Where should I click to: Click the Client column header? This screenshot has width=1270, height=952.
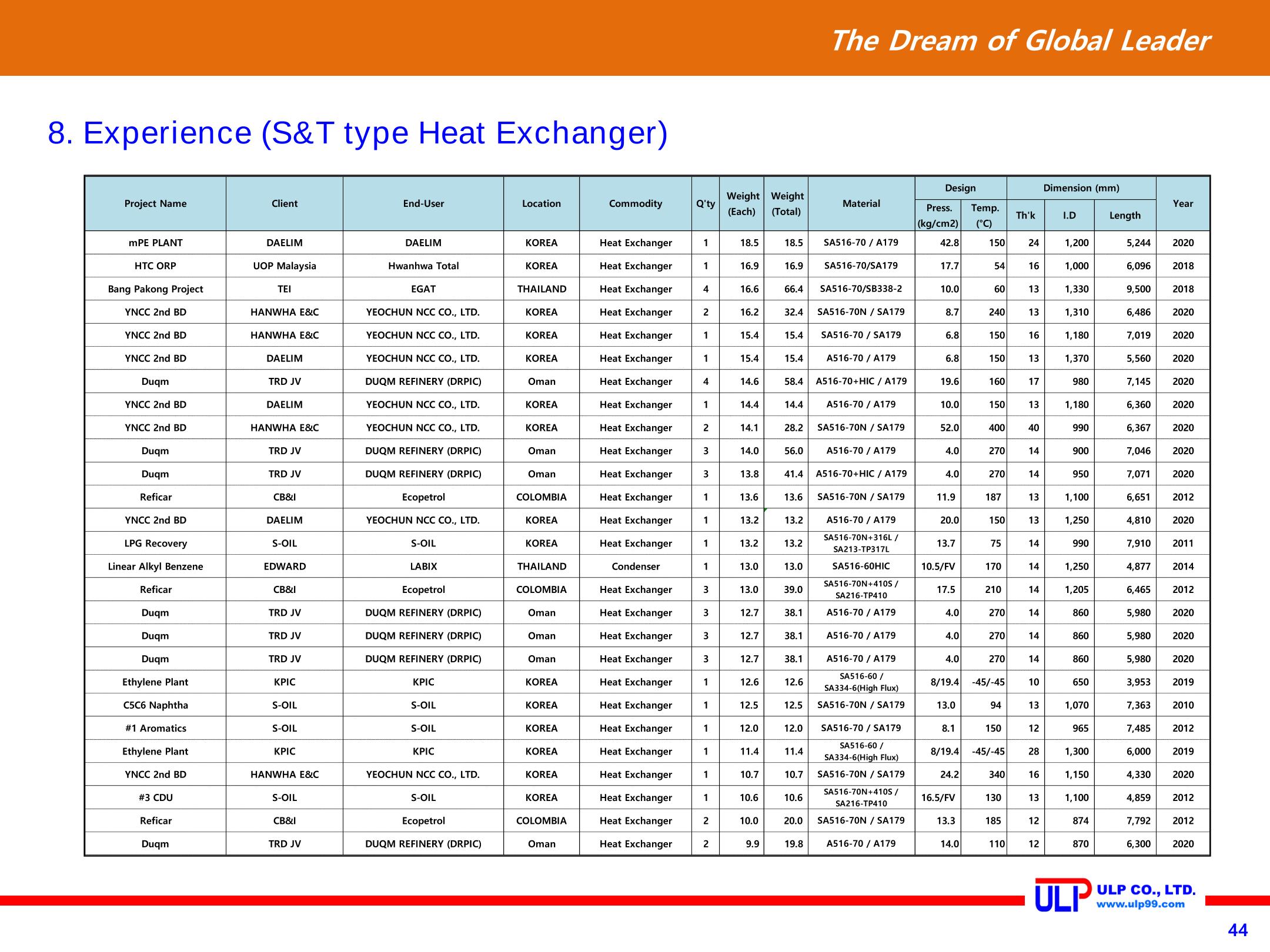285,203
